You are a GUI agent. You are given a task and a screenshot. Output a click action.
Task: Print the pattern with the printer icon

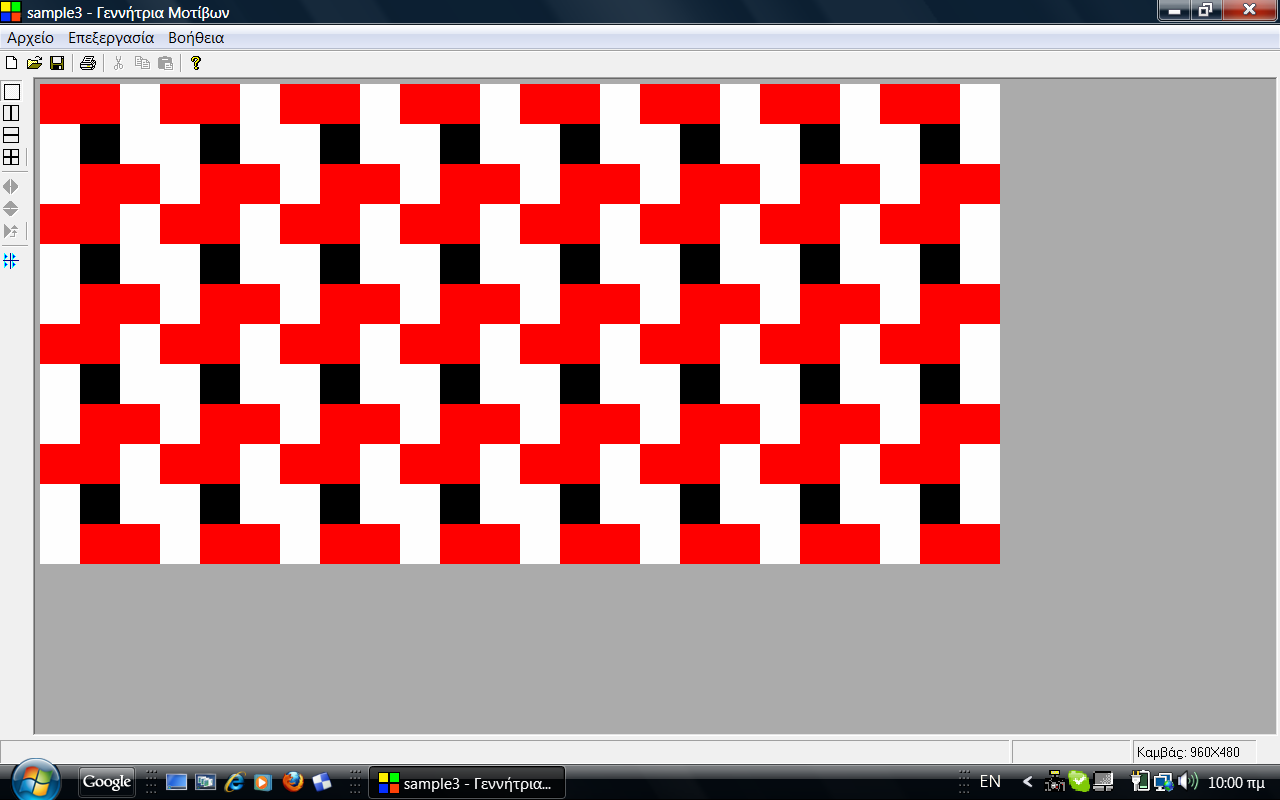[x=88, y=63]
